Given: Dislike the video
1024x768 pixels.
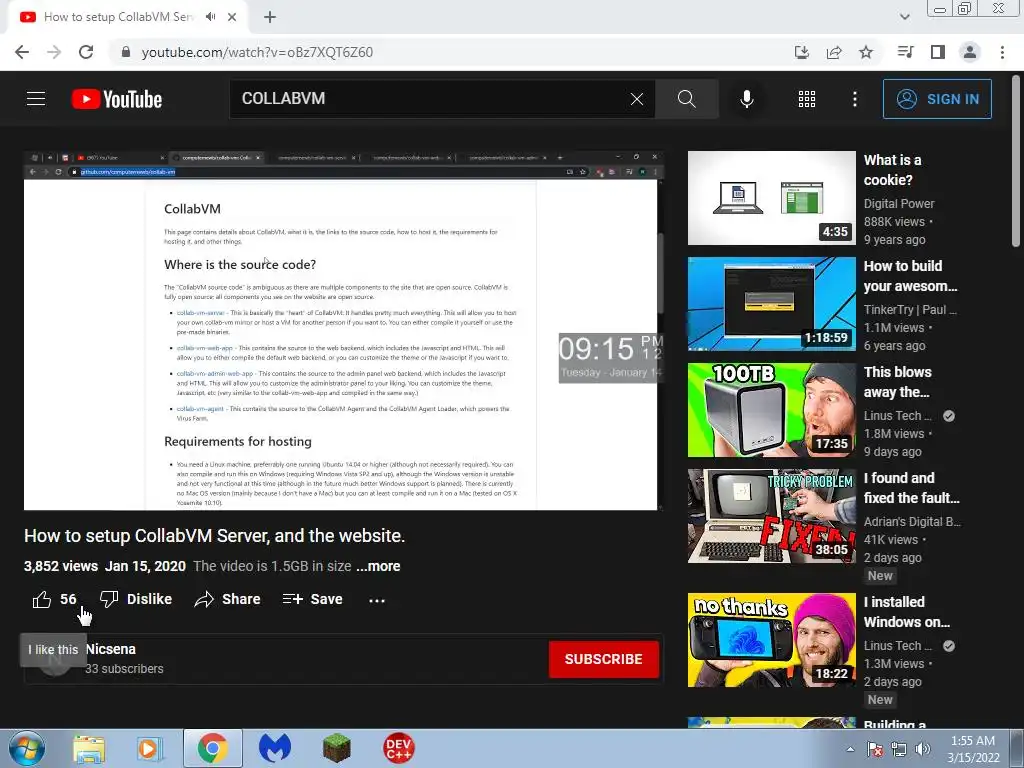Looking at the screenshot, I should pos(136,599).
